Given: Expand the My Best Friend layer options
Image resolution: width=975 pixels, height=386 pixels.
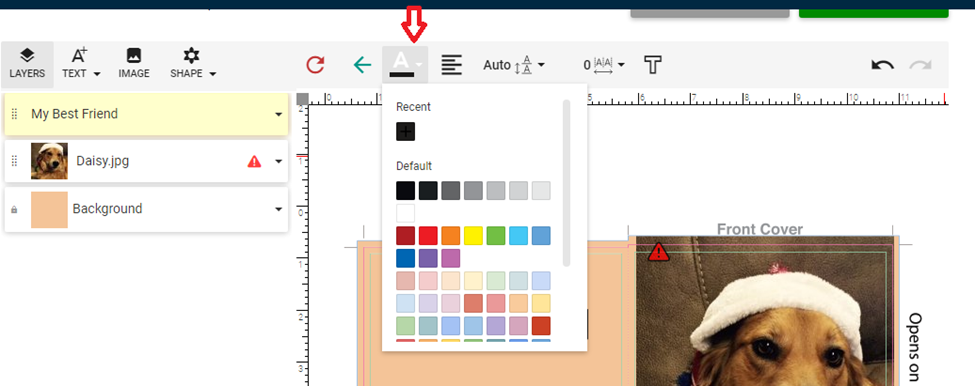Looking at the screenshot, I should (x=279, y=114).
